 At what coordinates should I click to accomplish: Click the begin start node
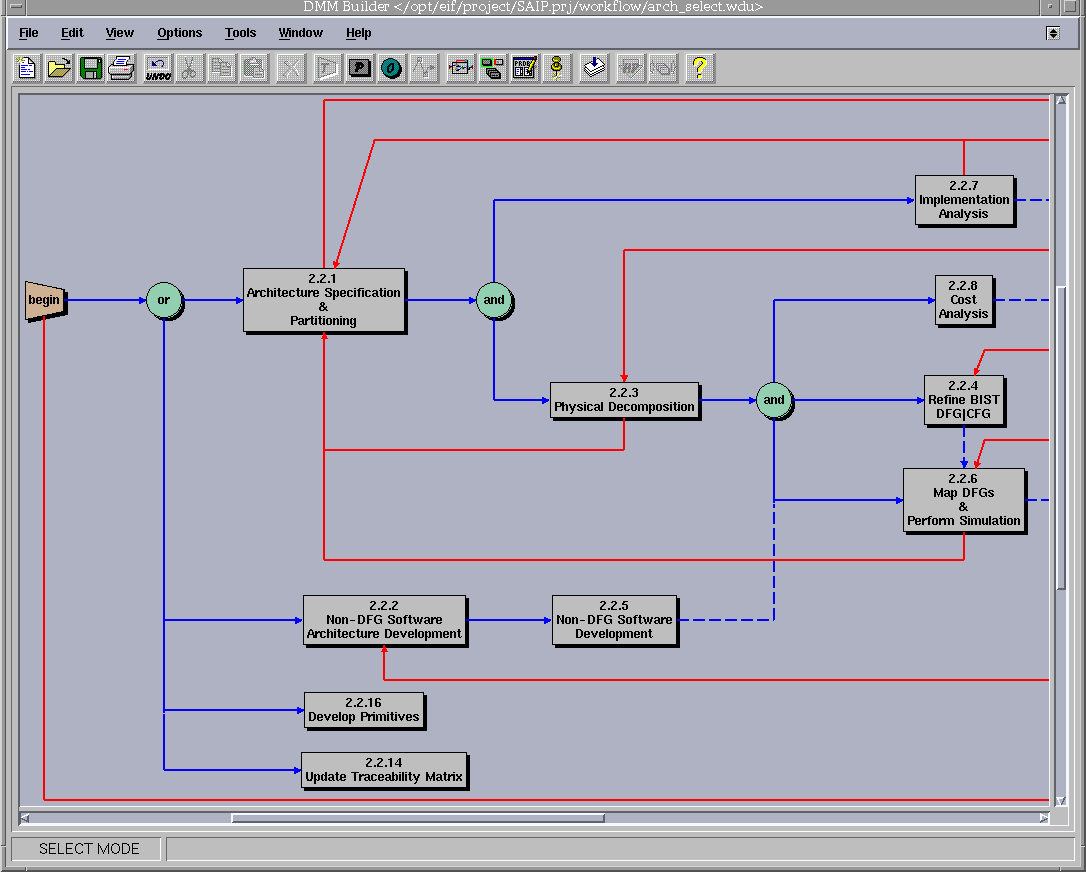tap(45, 300)
